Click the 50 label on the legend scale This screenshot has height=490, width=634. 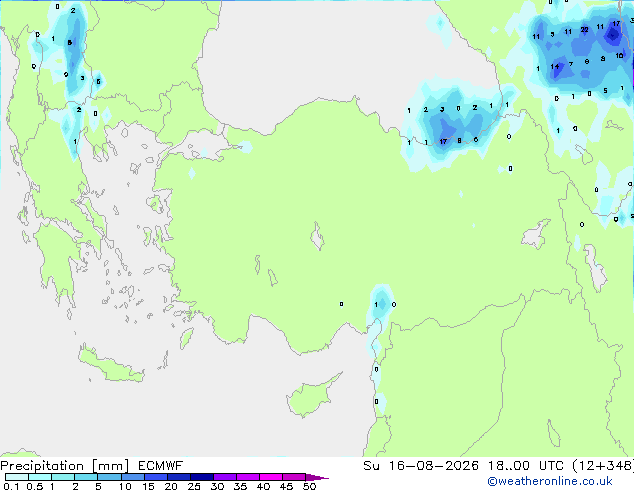point(309,486)
